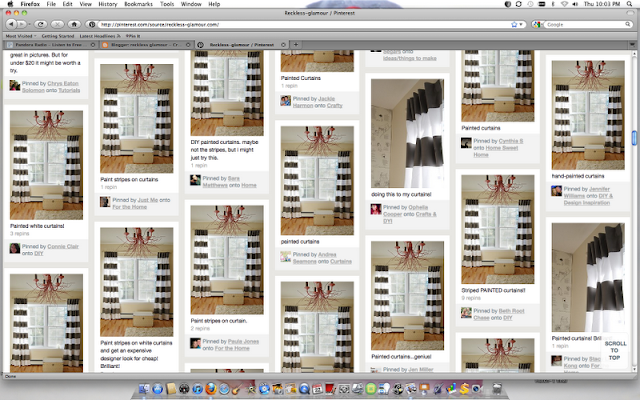Reload the page with the Refresh button

[40, 24]
